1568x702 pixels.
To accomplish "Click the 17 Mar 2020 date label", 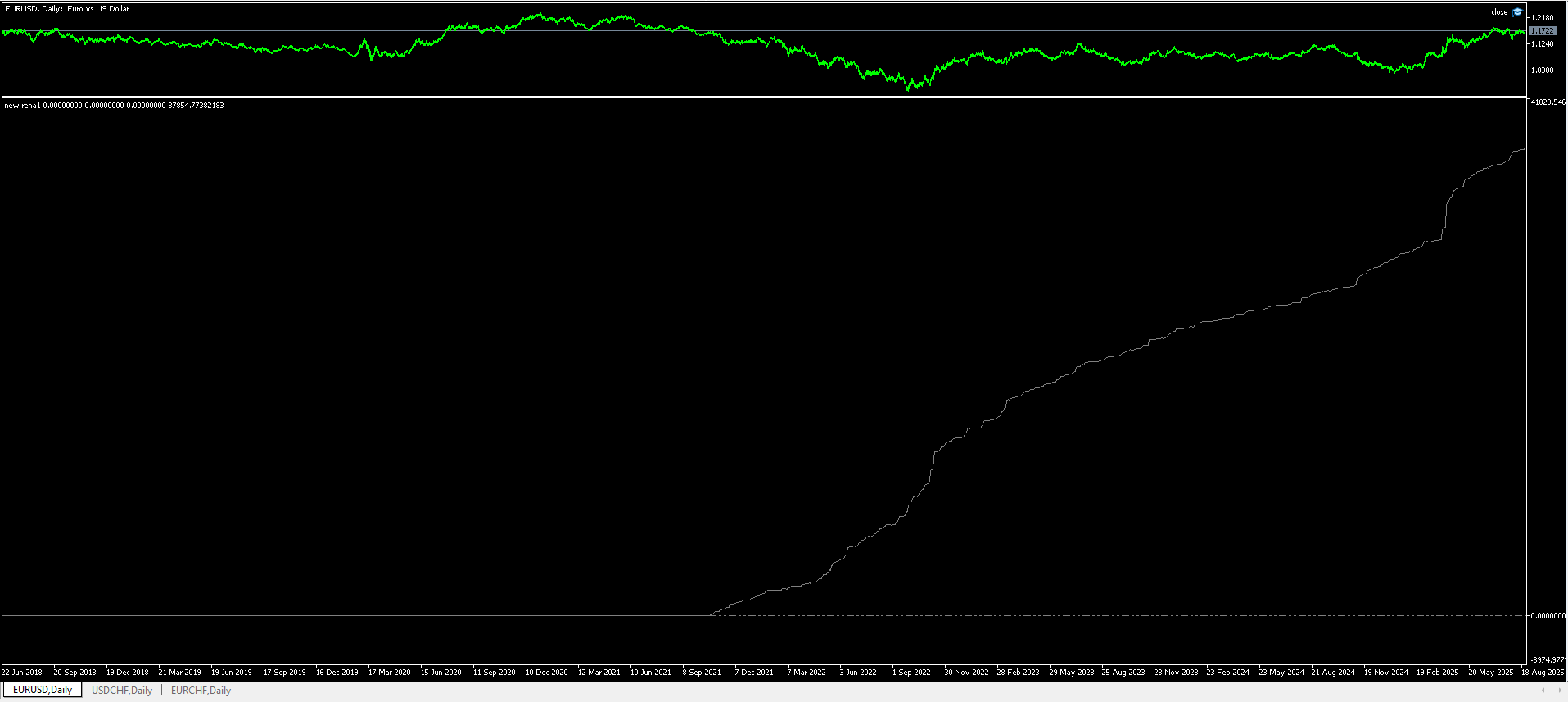I will (x=389, y=673).
